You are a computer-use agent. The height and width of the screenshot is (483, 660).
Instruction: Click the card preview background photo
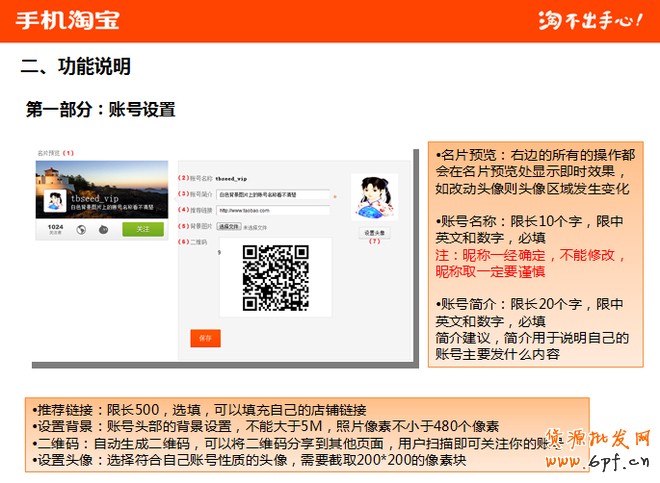100,175
